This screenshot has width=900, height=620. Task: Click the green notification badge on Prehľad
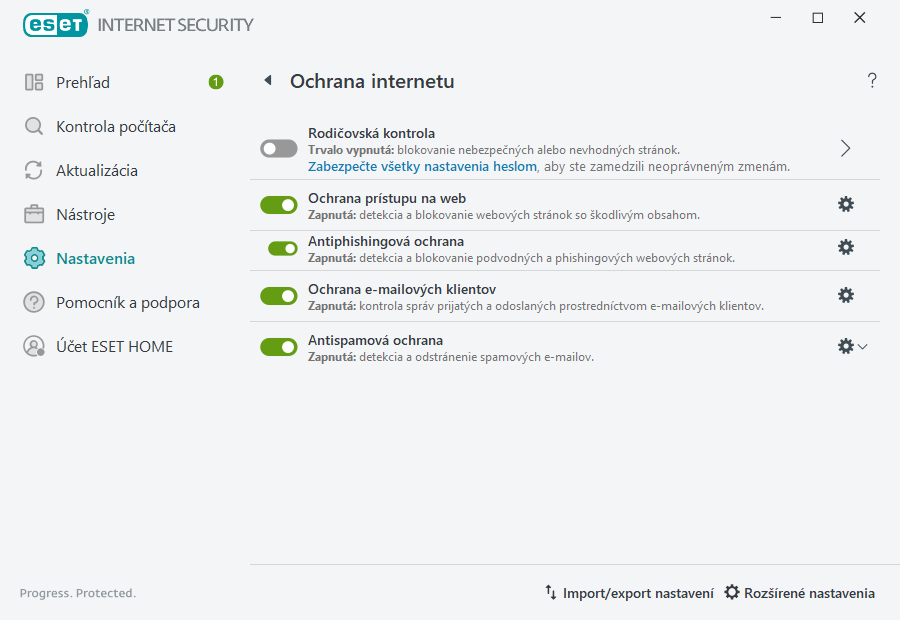(216, 82)
